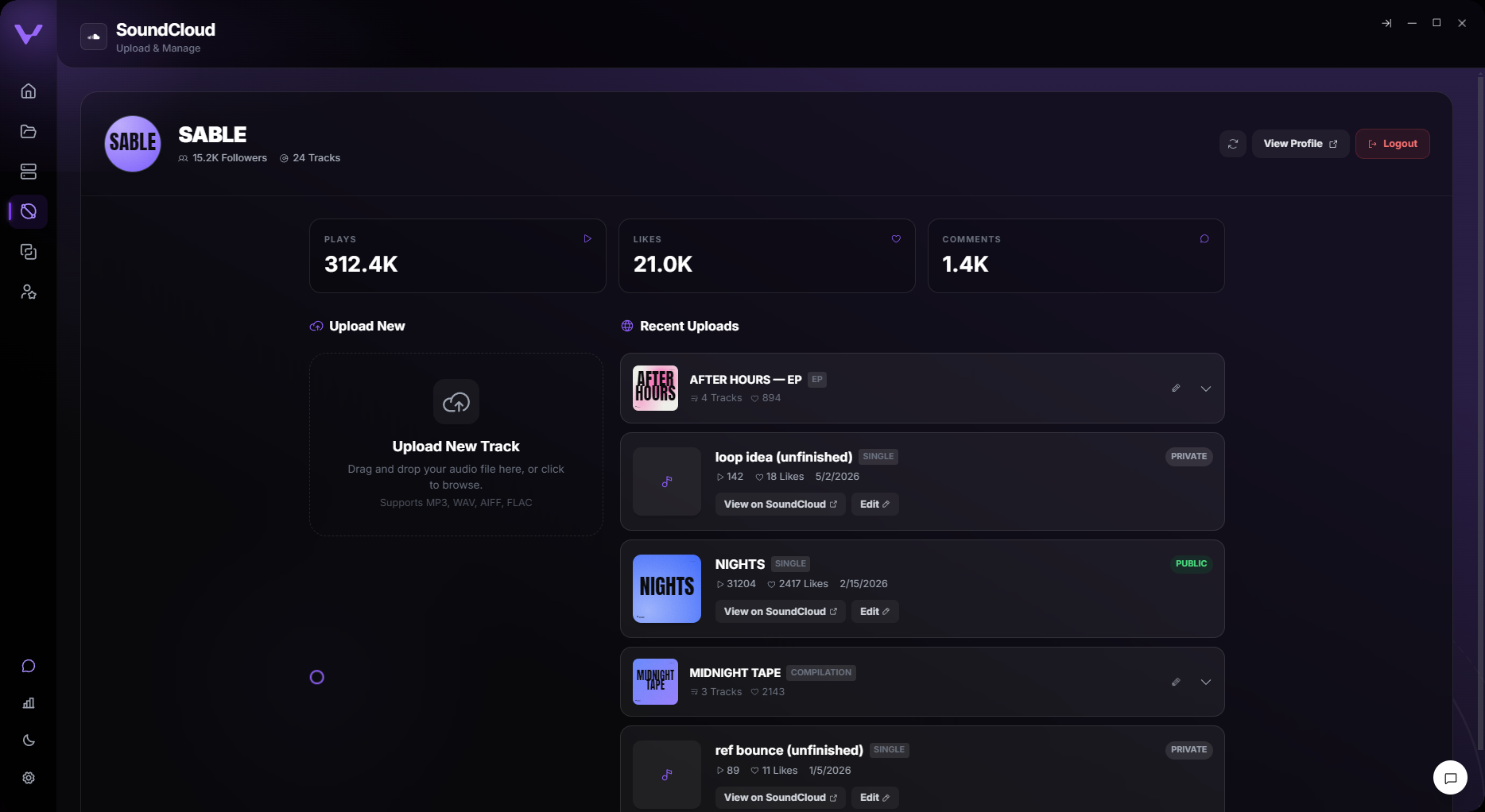The image size is (1485, 812).
Task: Click AFTER HOURS cover thumbnail
Action: click(x=655, y=388)
